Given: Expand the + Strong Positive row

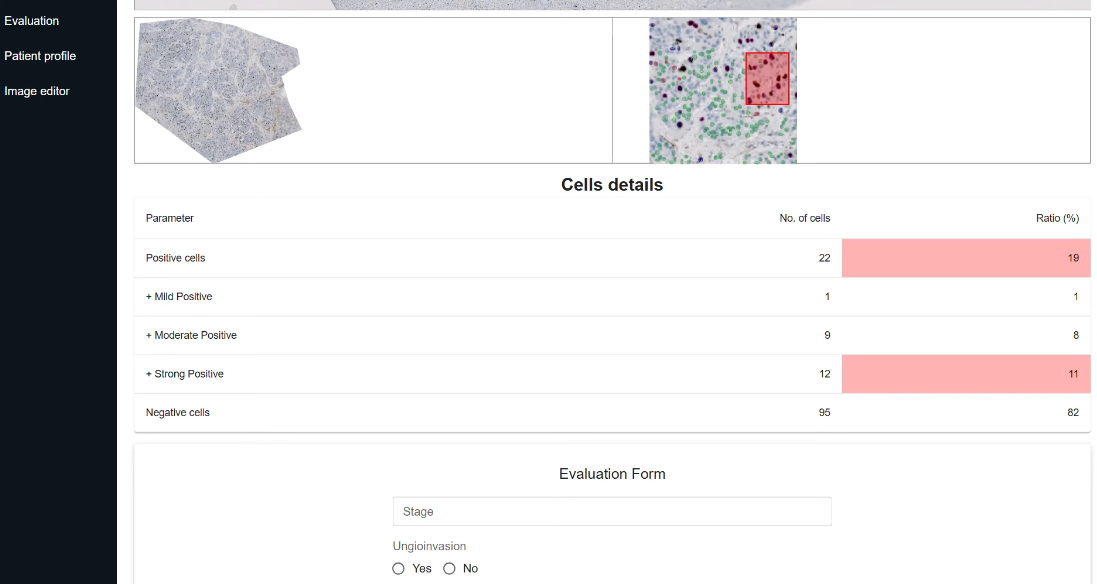Looking at the screenshot, I should 612,373.
